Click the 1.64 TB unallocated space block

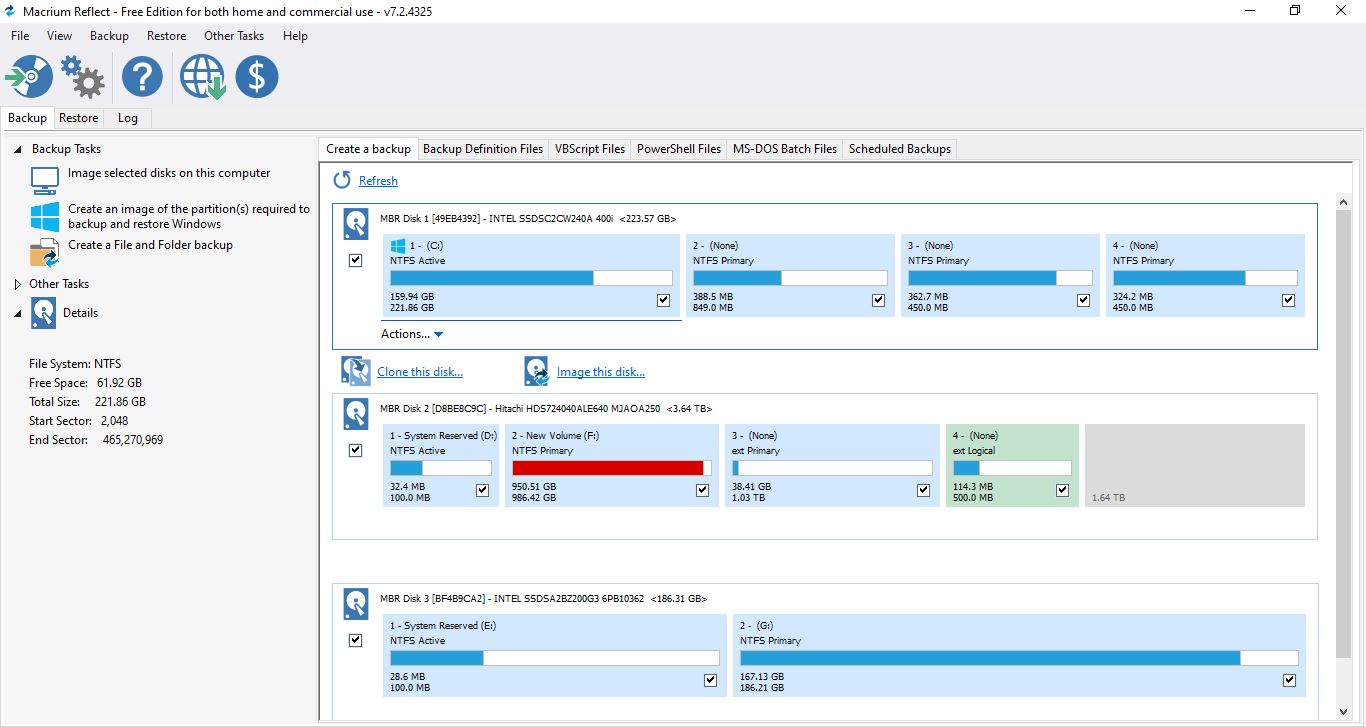1194,465
